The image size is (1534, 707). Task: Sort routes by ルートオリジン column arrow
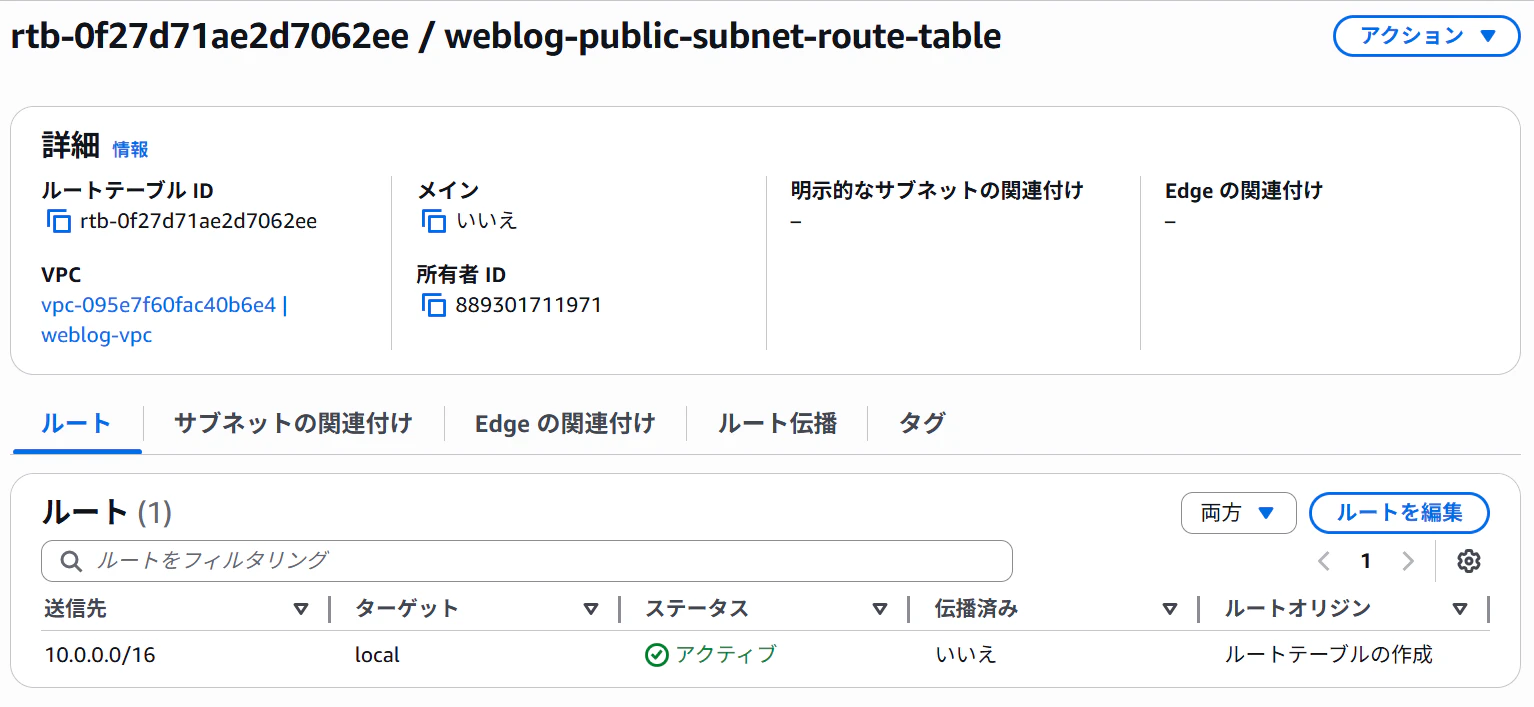click(1460, 608)
